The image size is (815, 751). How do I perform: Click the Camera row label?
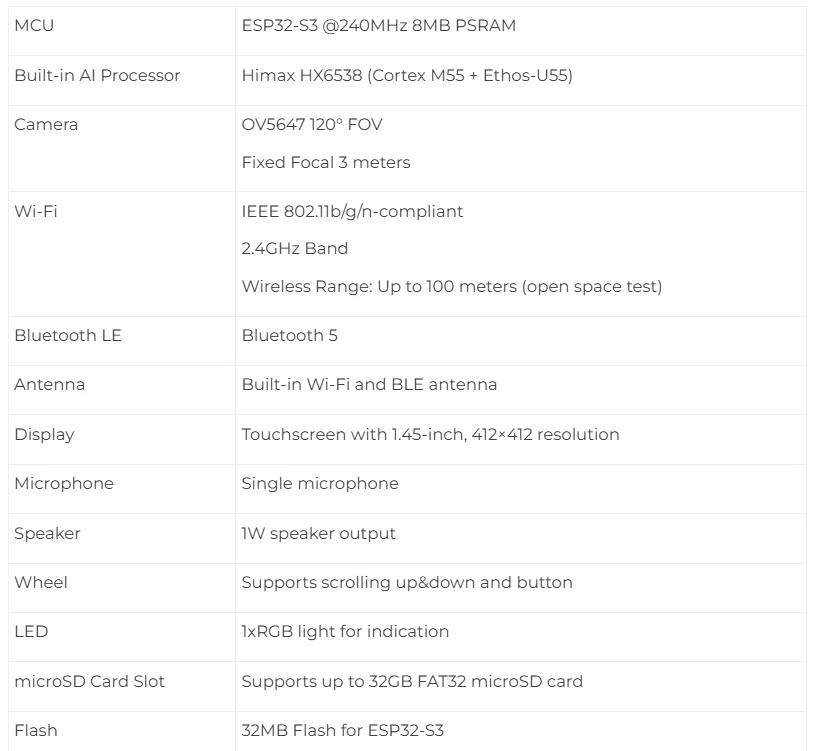point(46,125)
